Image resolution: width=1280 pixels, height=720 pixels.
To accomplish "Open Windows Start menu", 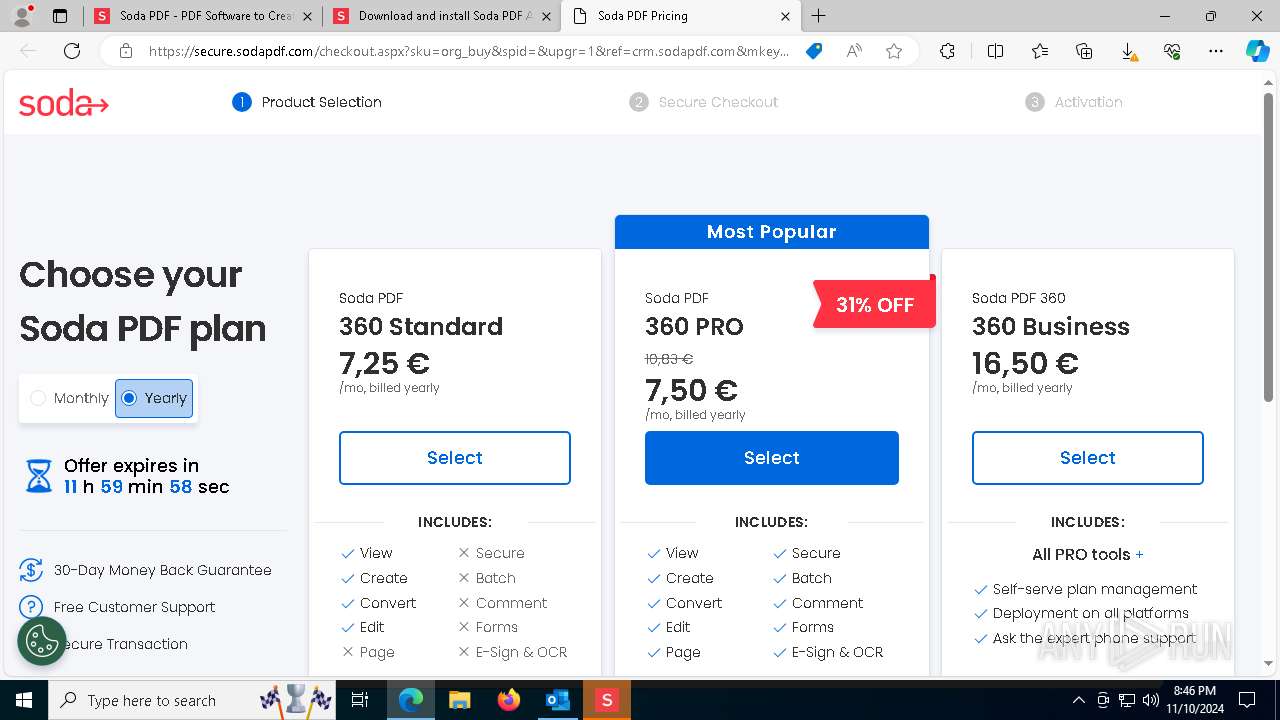I will point(24,700).
